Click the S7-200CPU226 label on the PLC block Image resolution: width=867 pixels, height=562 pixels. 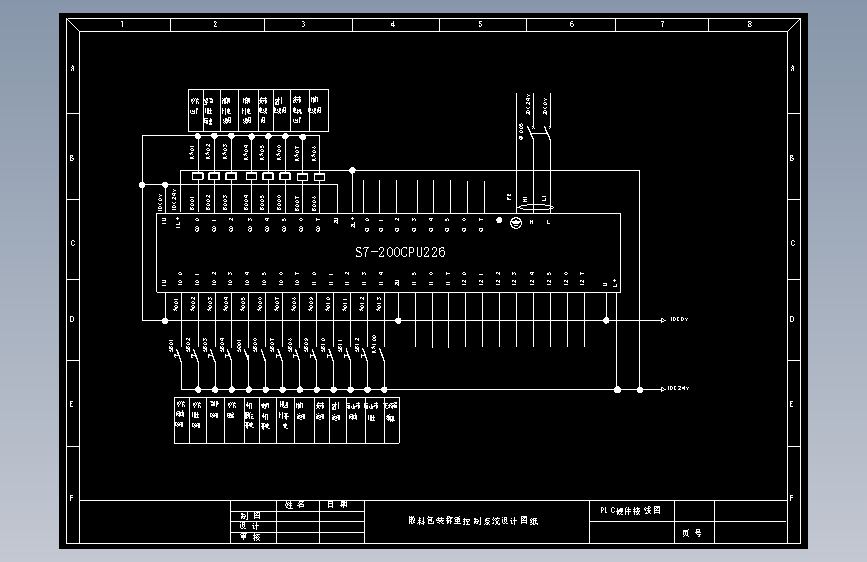tap(400, 252)
